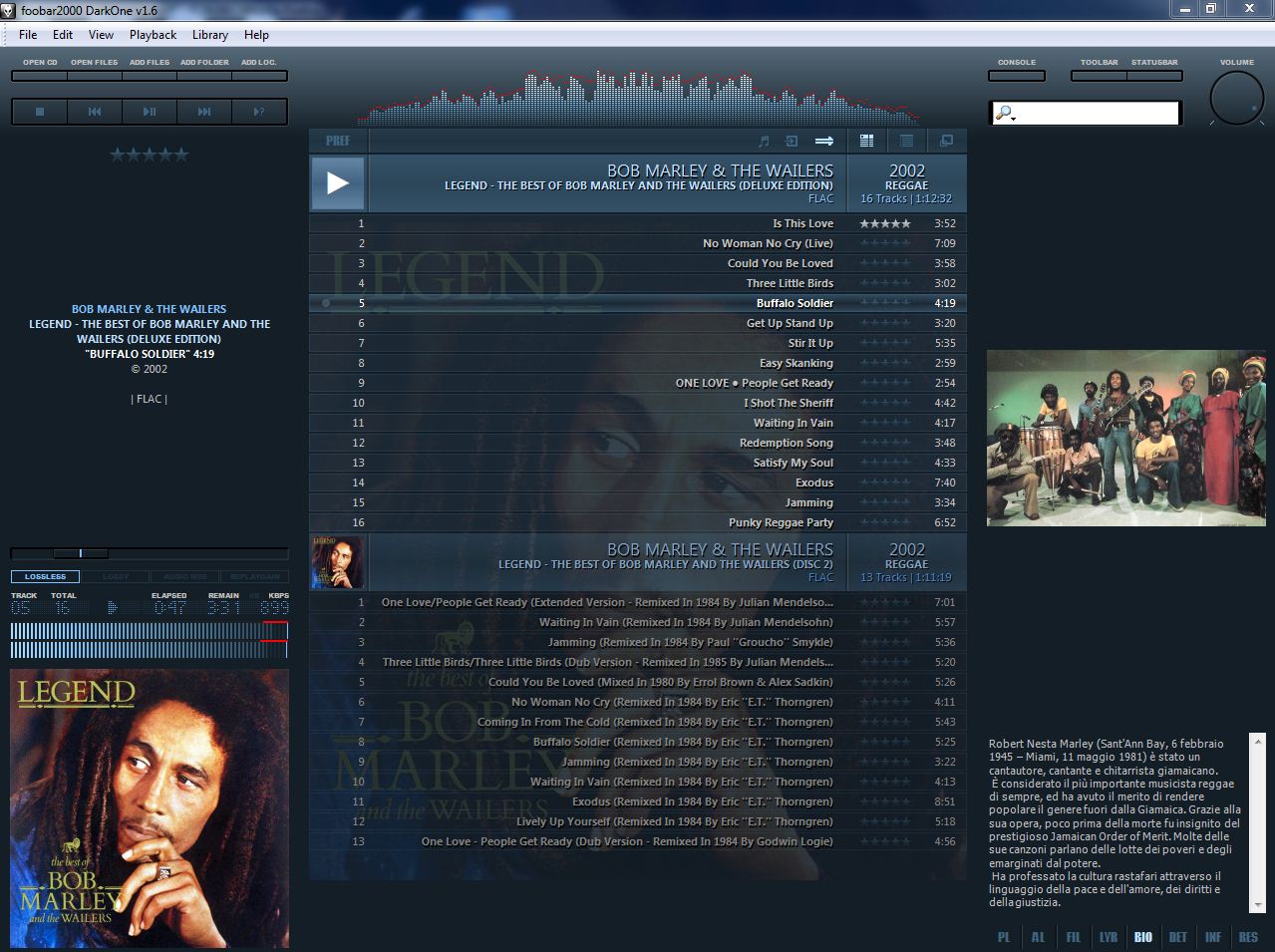Open the Edit menu

[63, 34]
